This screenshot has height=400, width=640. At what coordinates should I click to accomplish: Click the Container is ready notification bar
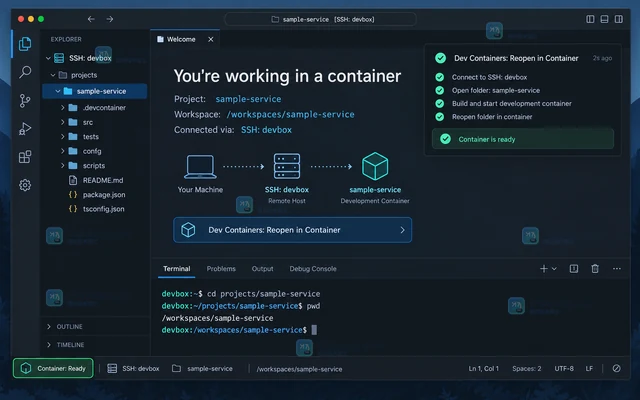click(522, 139)
